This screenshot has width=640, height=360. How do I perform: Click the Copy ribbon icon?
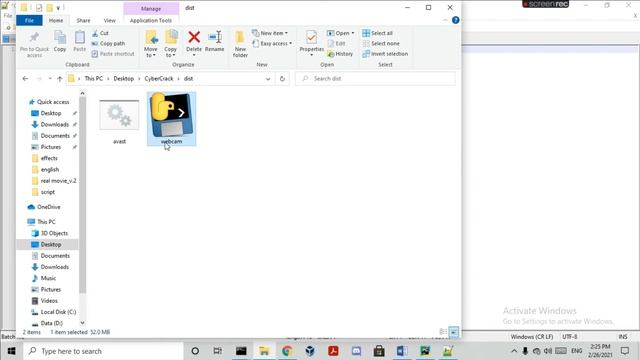point(60,41)
